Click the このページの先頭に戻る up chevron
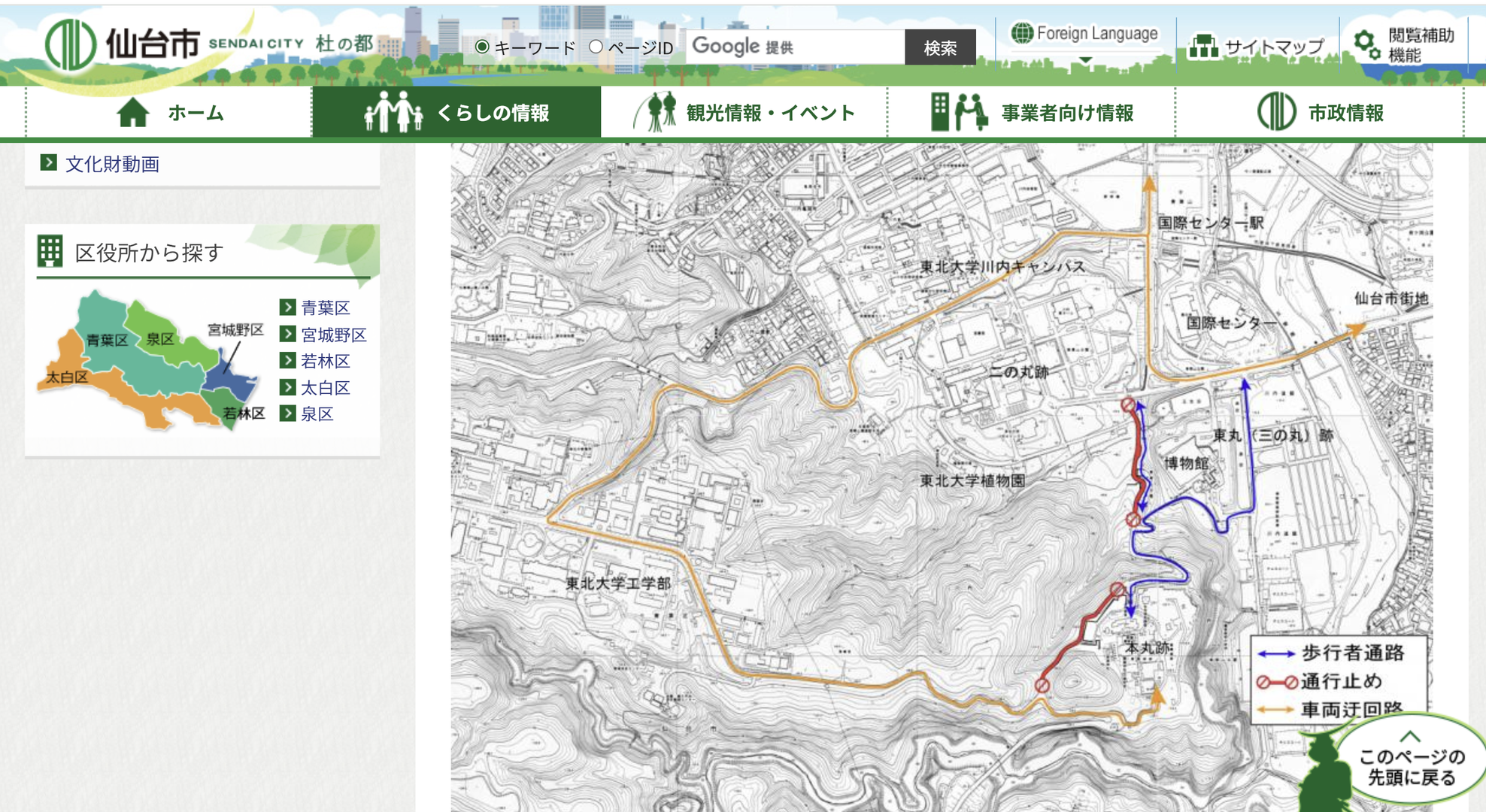 point(1410,736)
